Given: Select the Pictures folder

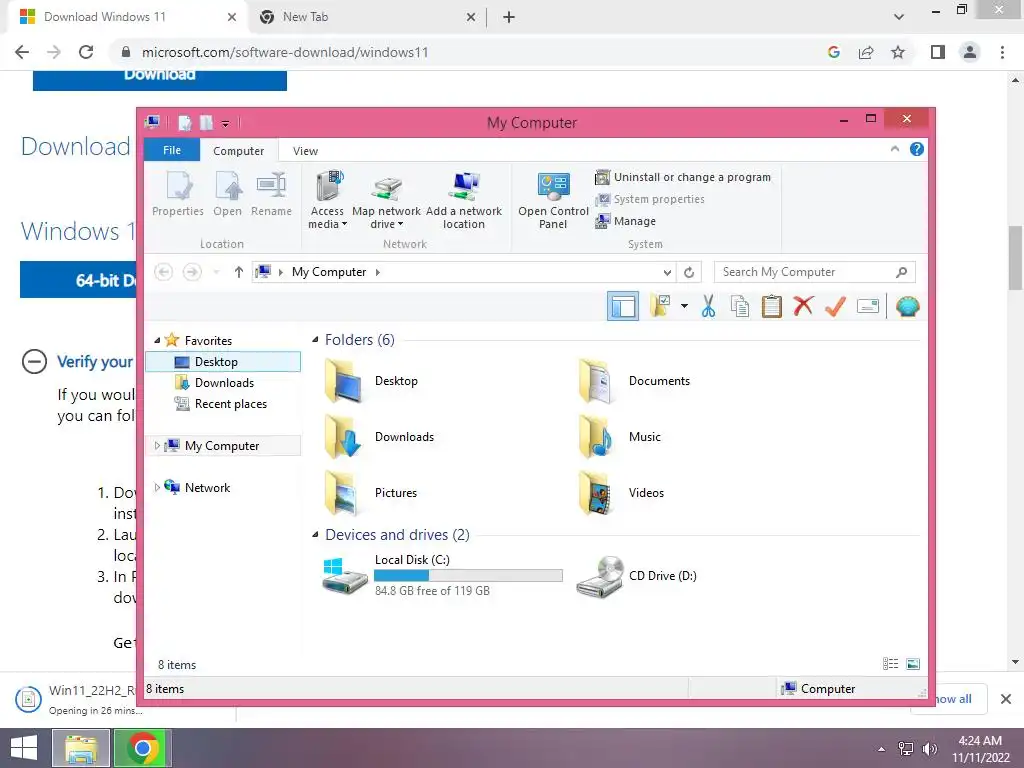Looking at the screenshot, I should (x=371, y=493).
